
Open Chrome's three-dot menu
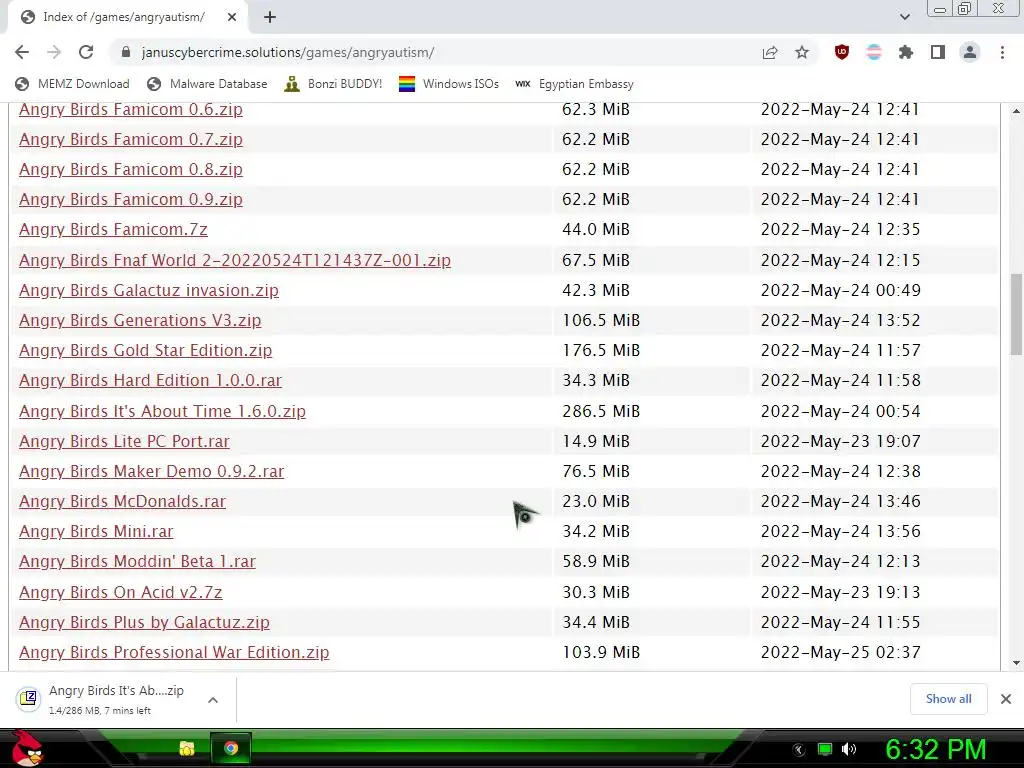(x=1002, y=52)
